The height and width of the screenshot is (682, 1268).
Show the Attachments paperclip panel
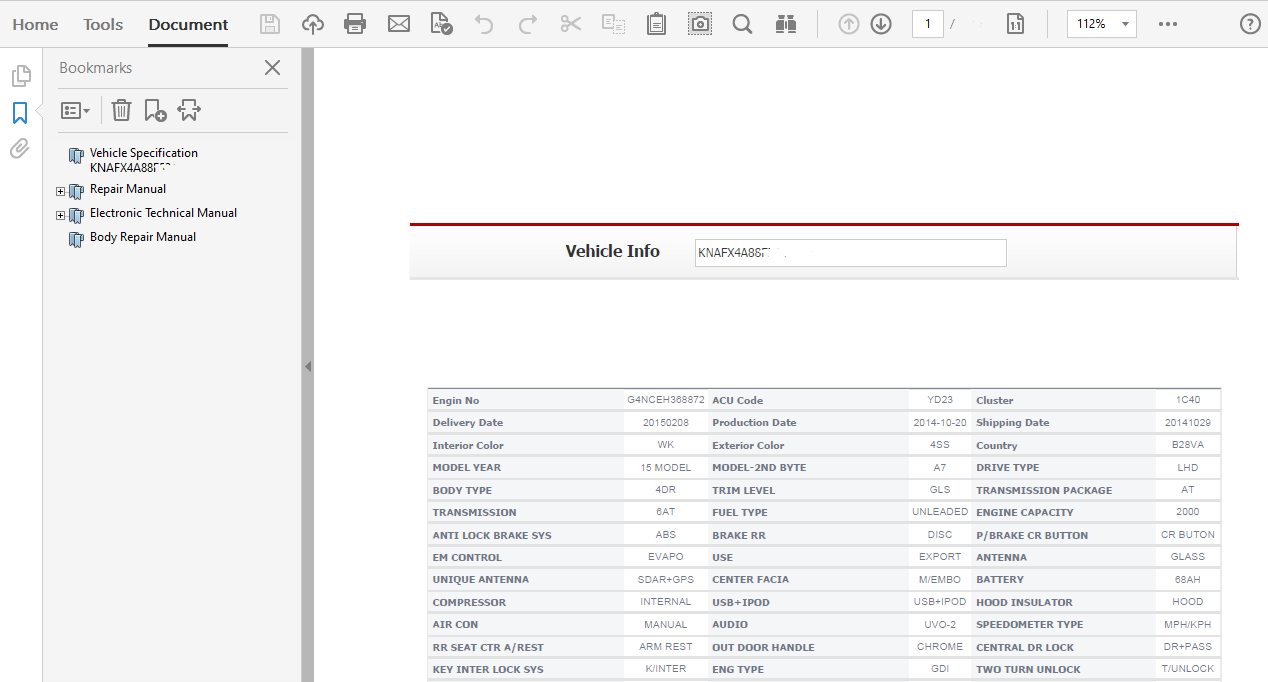click(x=19, y=149)
